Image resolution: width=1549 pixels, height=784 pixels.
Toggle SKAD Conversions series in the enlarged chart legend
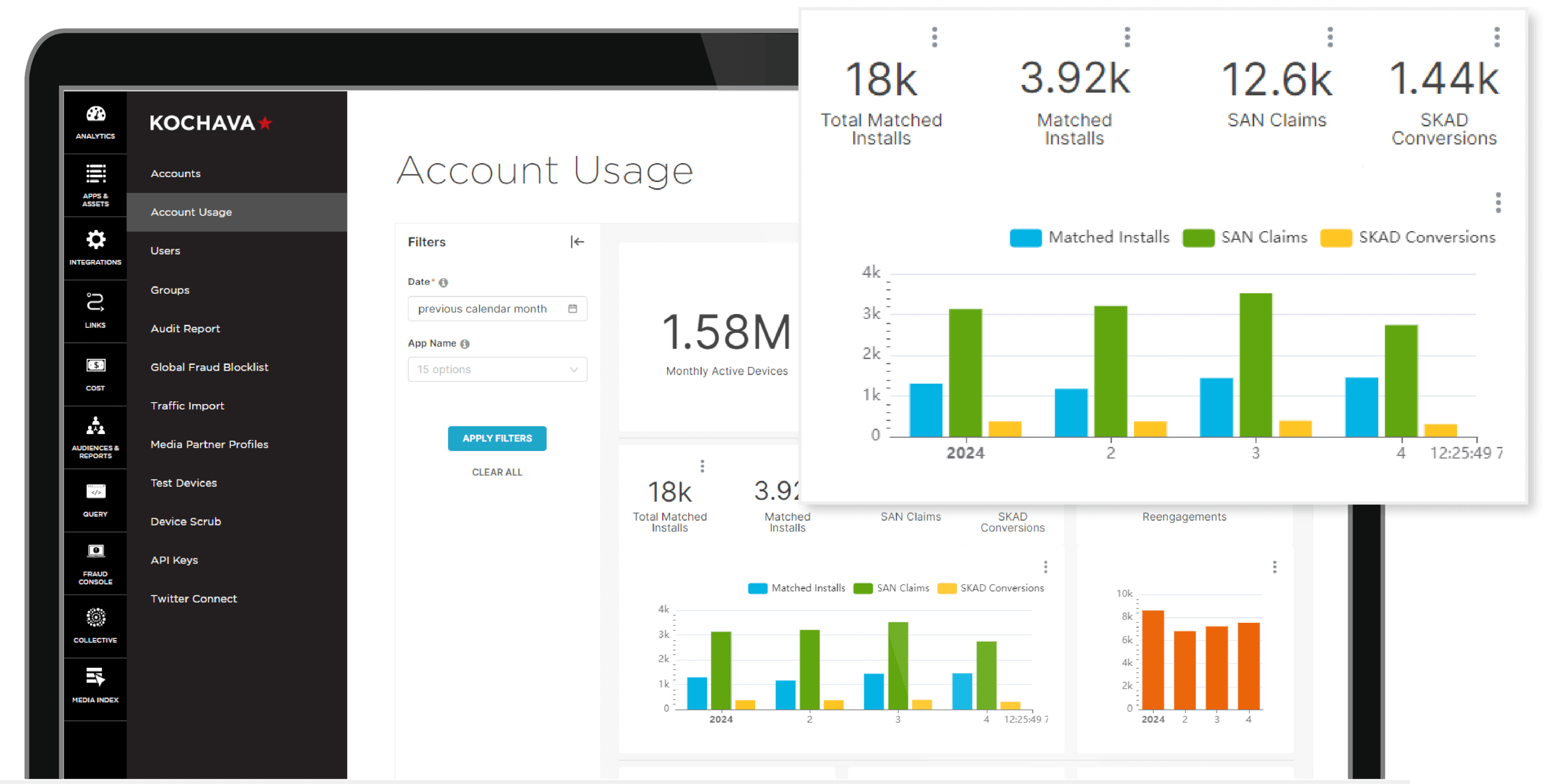pos(1407,238)
